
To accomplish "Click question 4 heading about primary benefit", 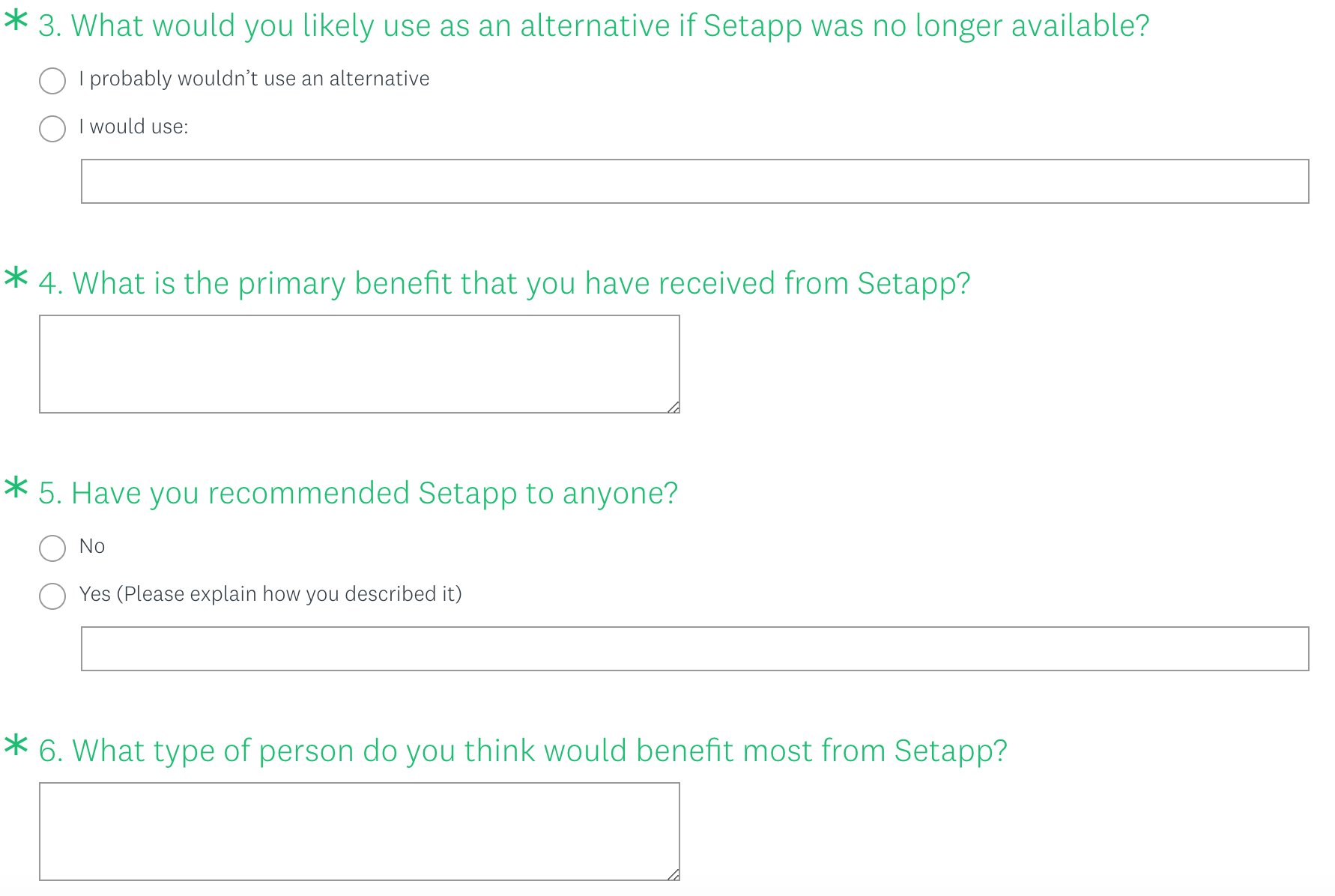I will 504,284.
